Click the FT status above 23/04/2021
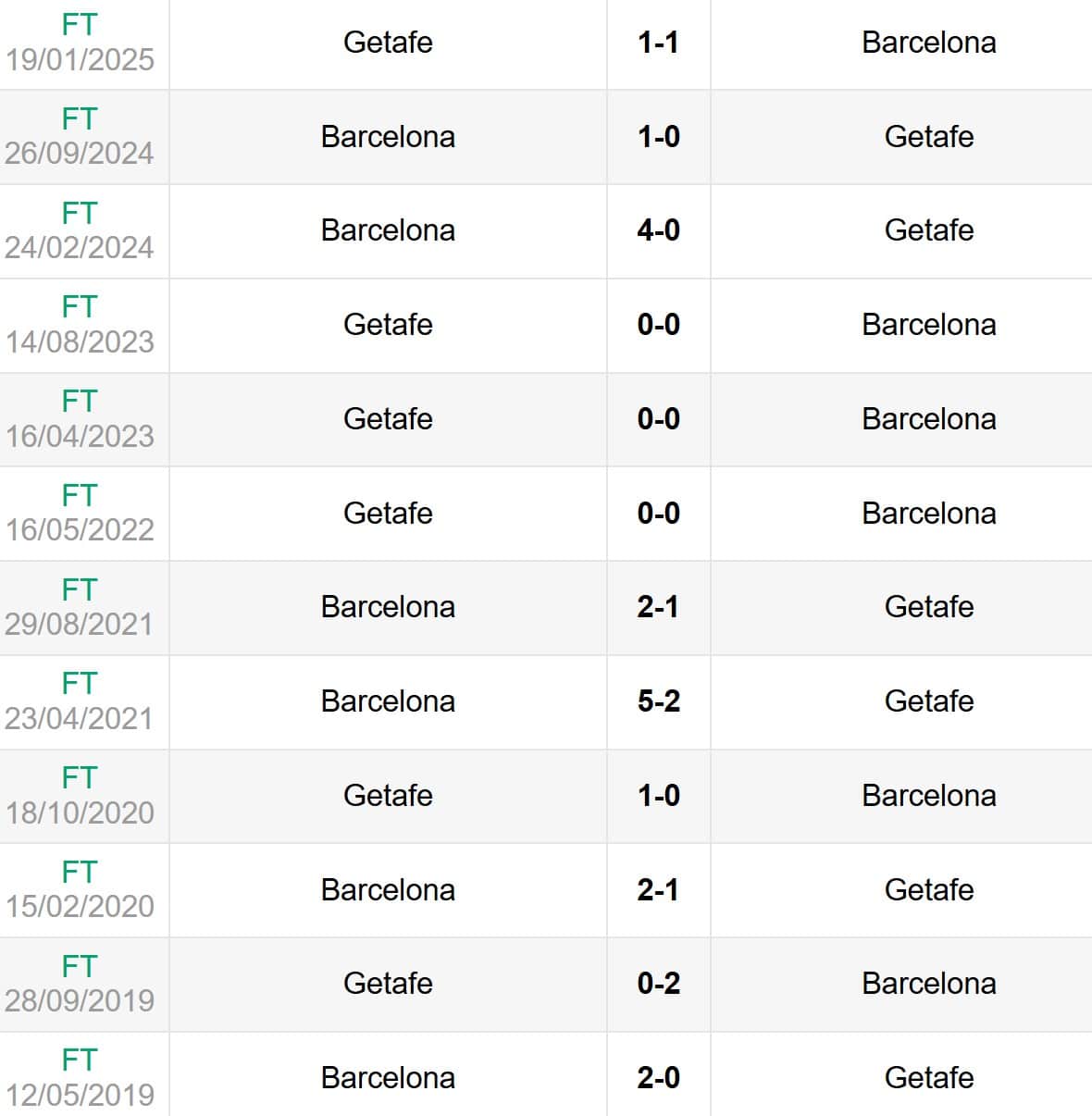 pos(80,684)
